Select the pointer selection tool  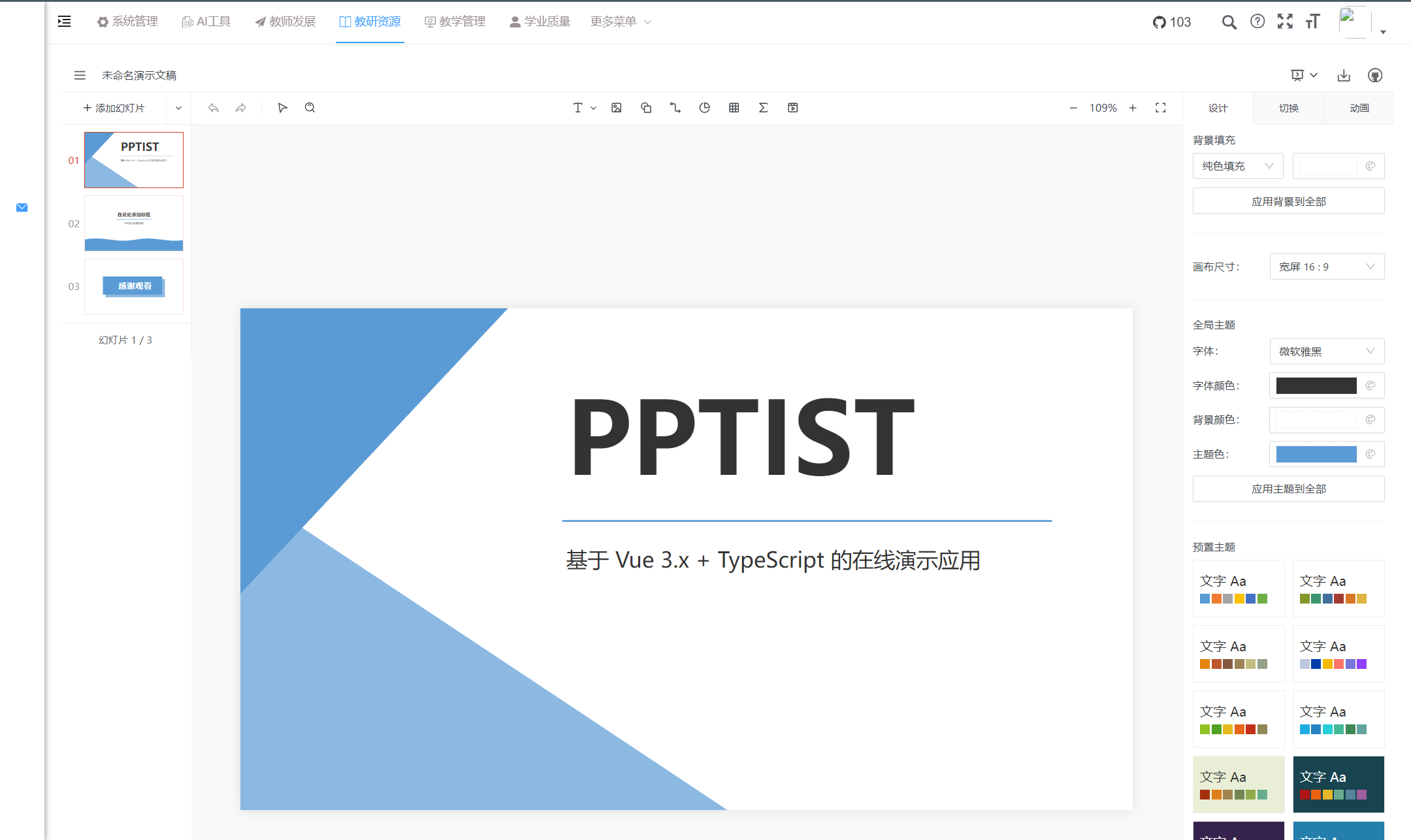pyautogui.click(x=282, y=108)
